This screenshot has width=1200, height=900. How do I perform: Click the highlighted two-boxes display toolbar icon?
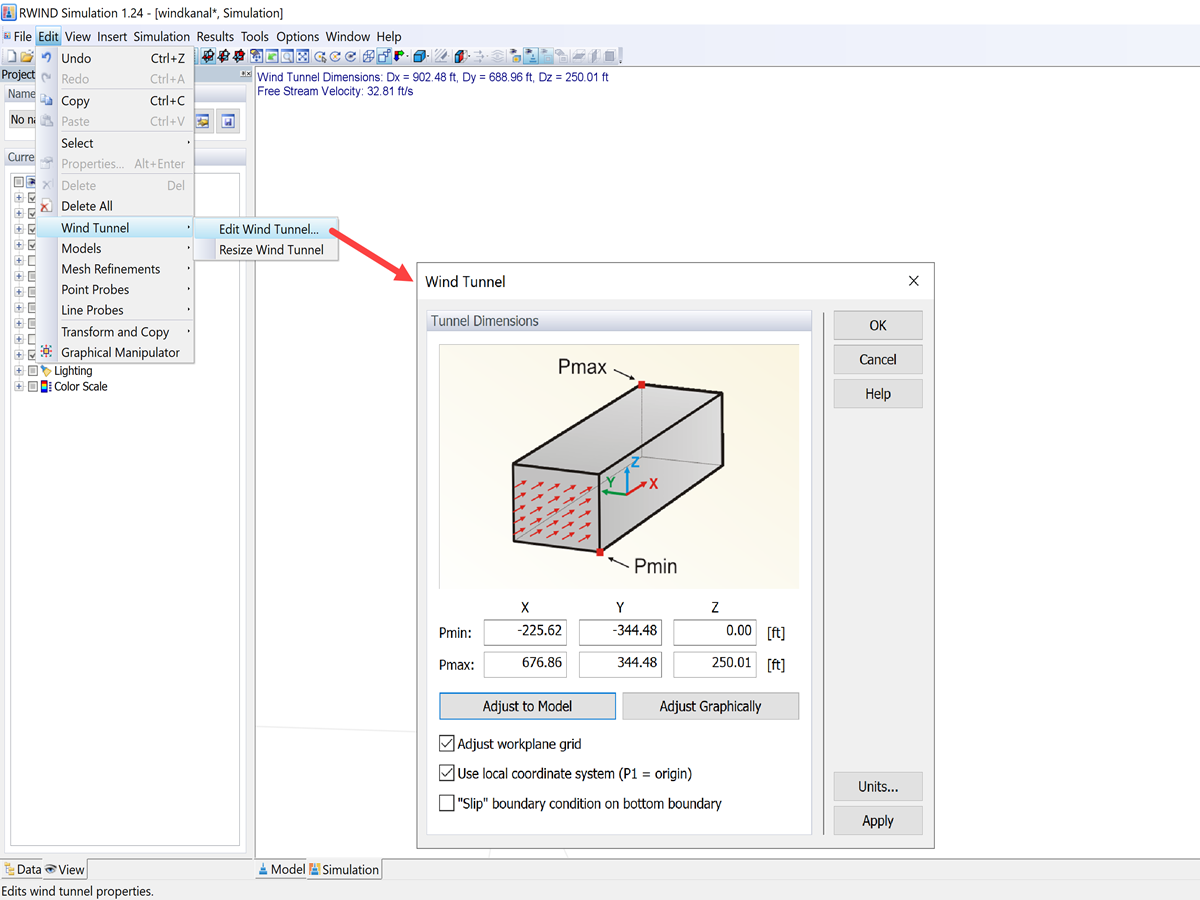coord(384,56)
